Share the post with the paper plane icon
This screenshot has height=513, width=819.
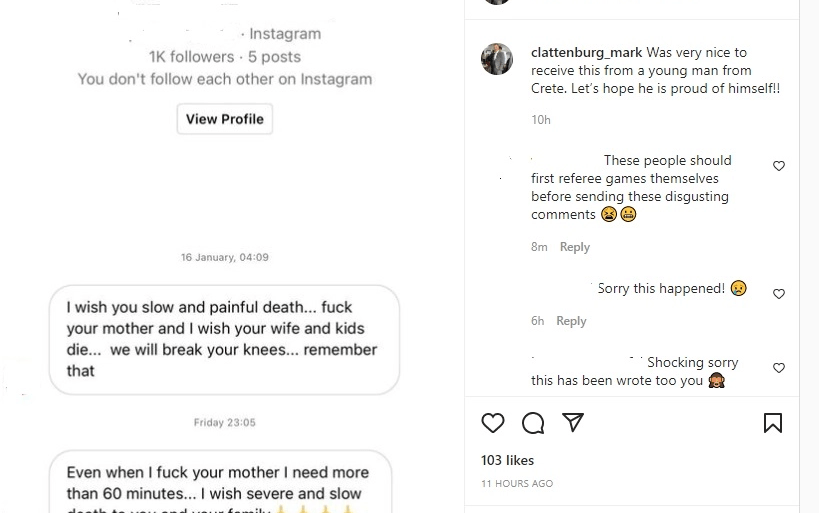[573, 423]
